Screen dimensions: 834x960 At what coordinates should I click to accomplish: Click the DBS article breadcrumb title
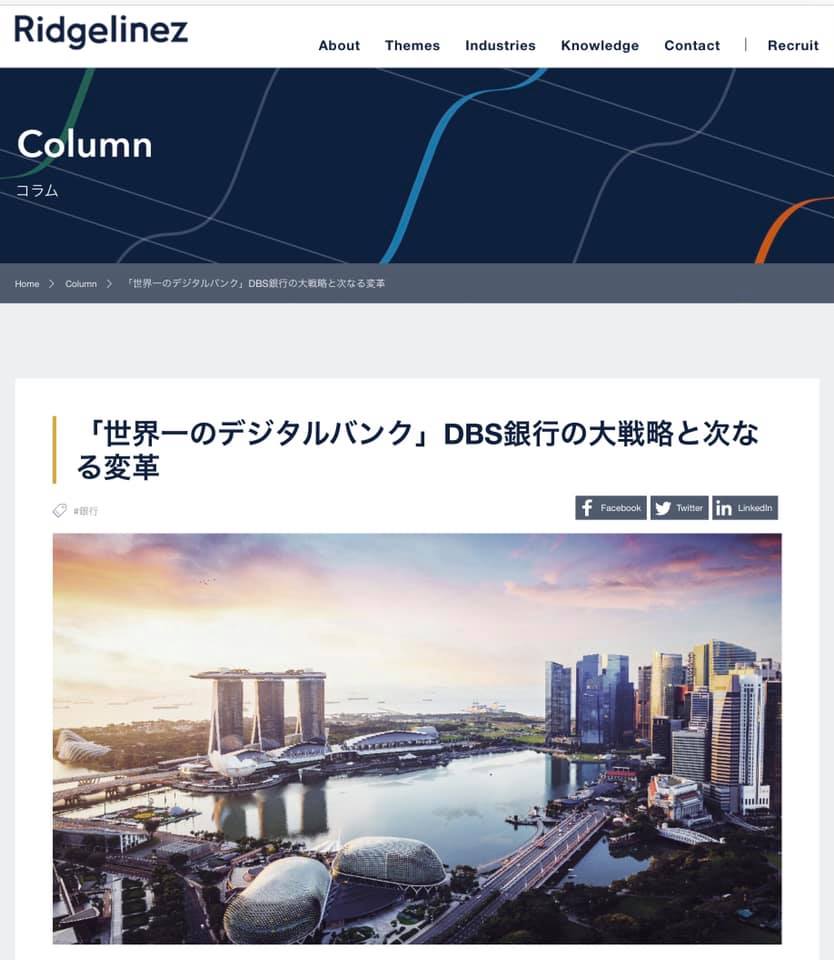(x=255, y=283)
